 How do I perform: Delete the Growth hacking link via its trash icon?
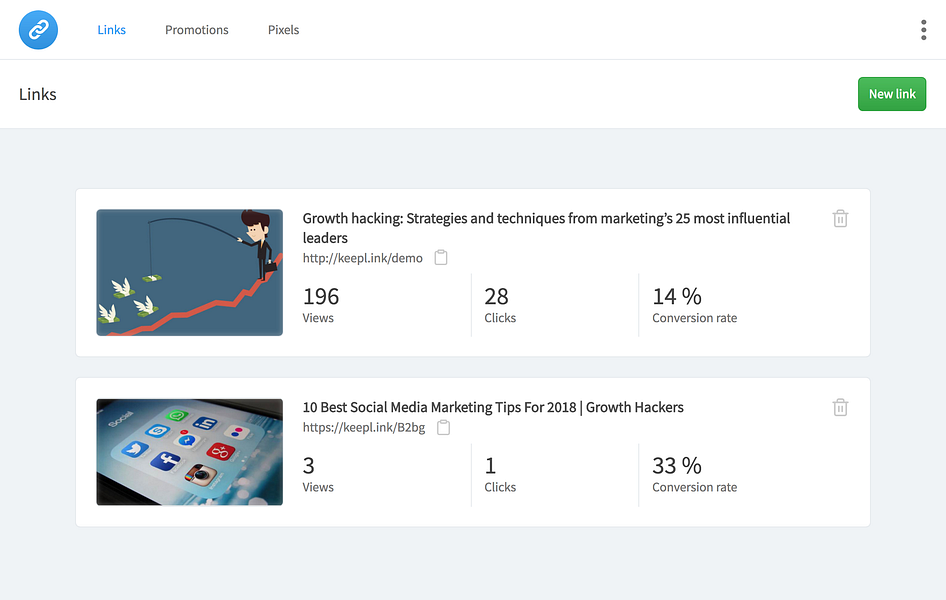tap(840, 218)
